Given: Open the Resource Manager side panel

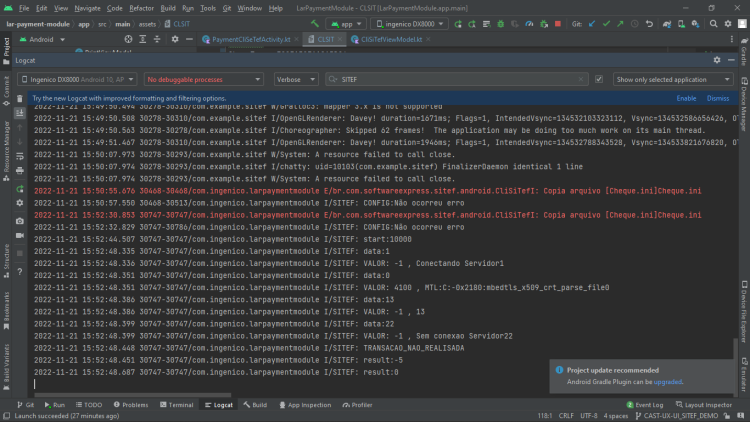Looking at the screenshot, I should point(6,151).
